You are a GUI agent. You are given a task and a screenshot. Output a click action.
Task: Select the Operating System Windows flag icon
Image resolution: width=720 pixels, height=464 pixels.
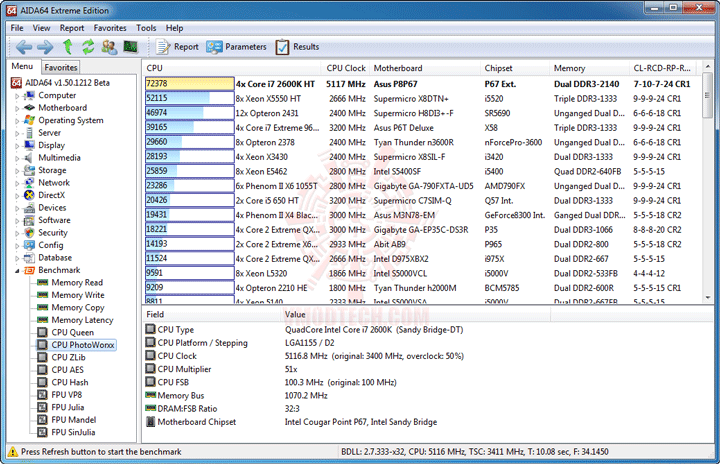(x=29, y=120)
